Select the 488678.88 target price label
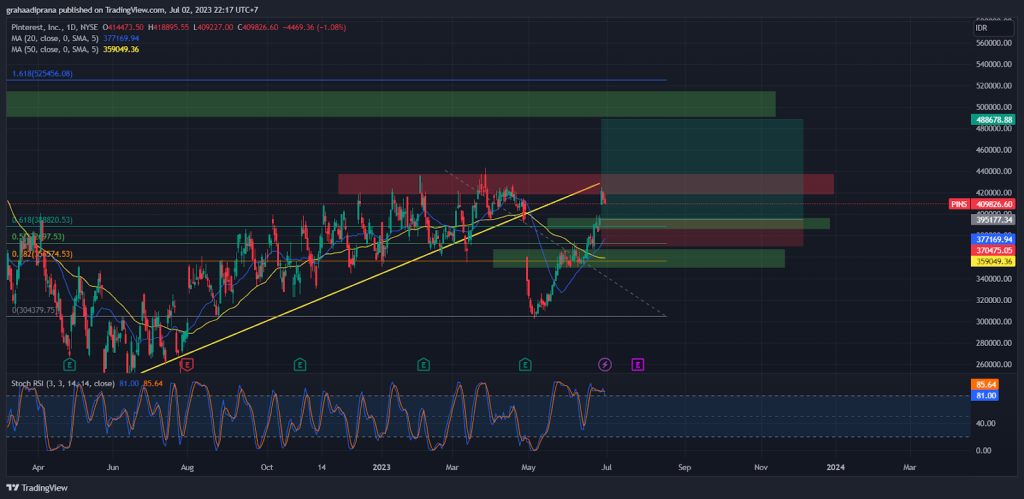This screenshot has width=1024, height=499. click(x=993, y=120)
